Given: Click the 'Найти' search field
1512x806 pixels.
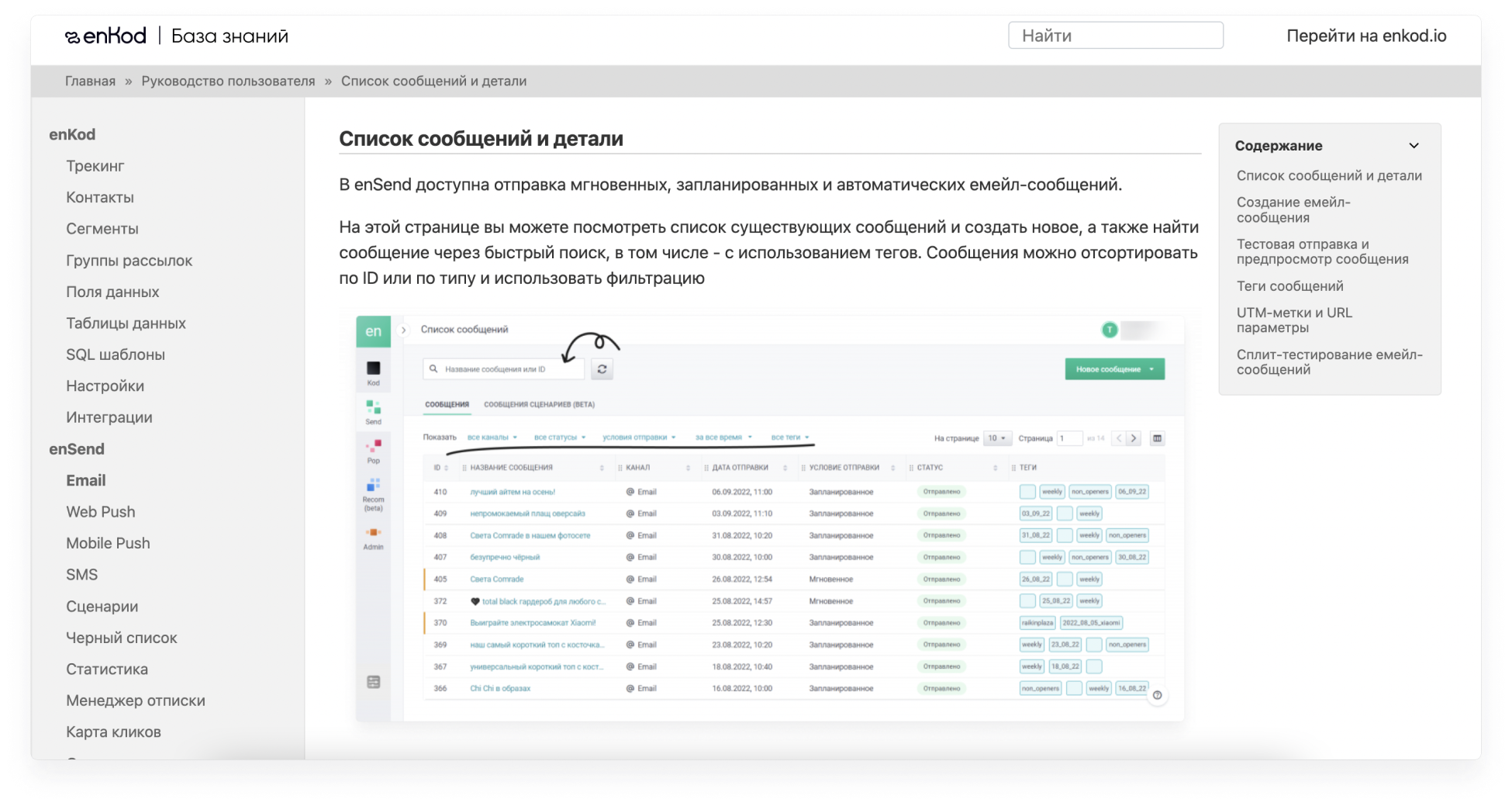Looking at the screenshot, I should [x=1115, y=36].
